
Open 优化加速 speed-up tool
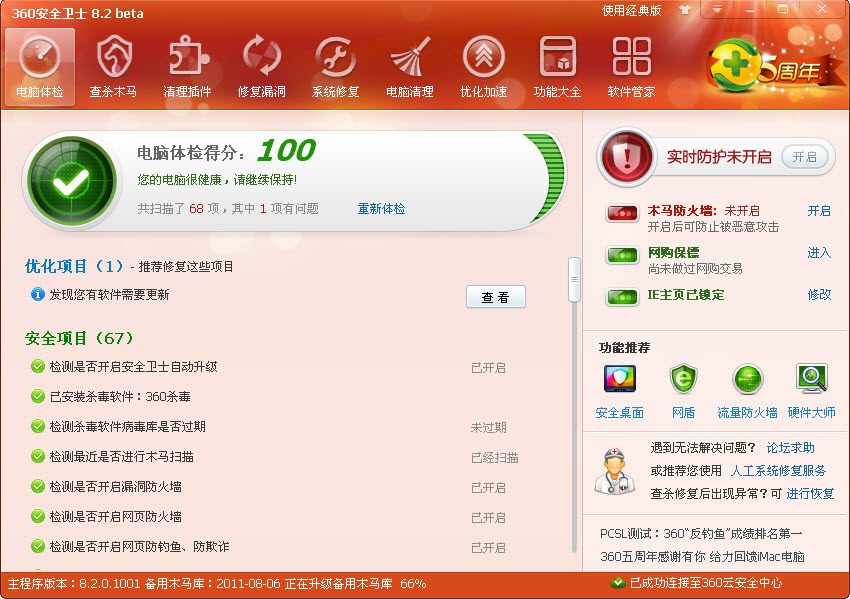point(484,67)
